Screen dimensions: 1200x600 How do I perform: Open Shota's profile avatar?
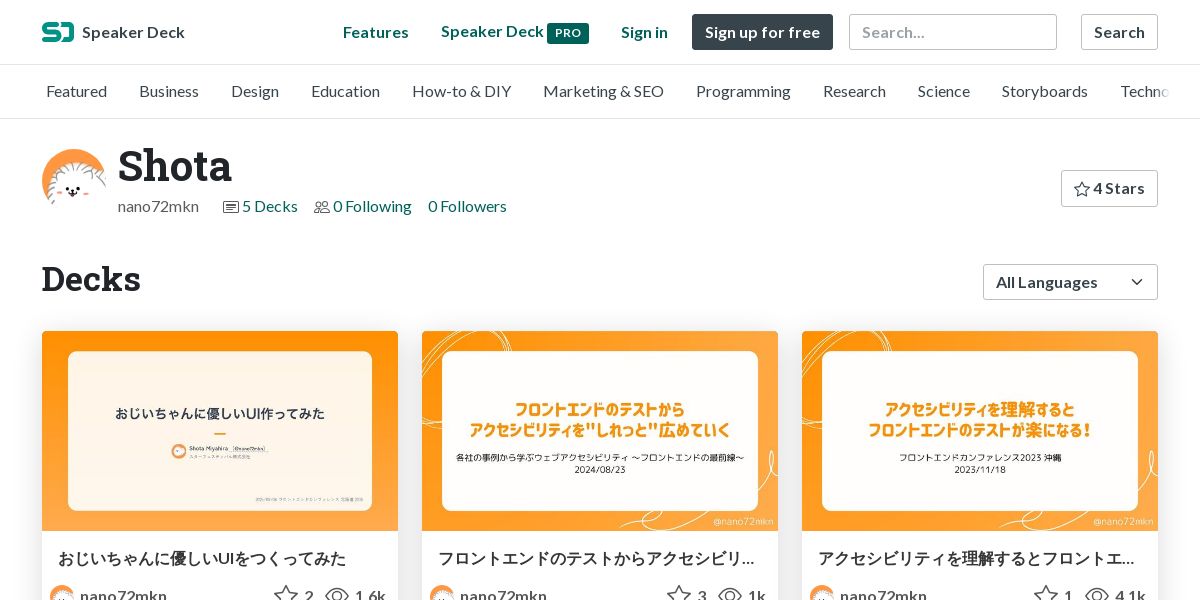(x=74, y=181)
